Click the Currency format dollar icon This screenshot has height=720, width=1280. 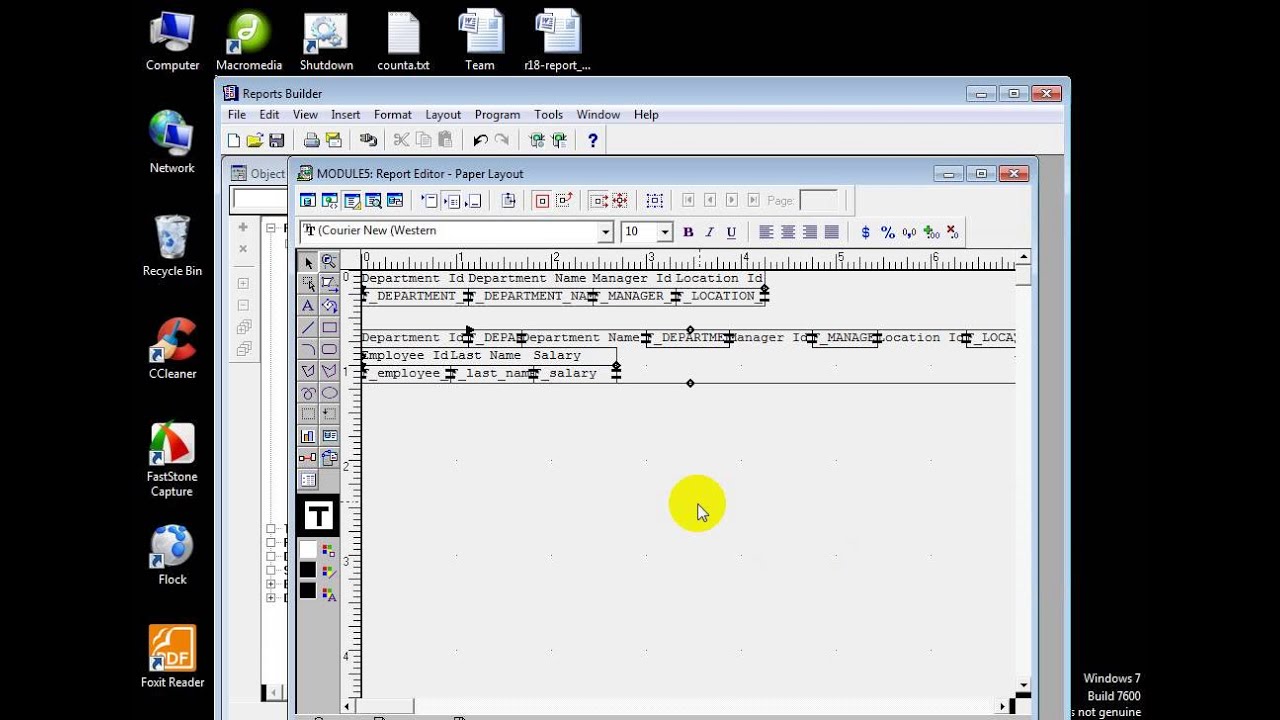coord(866,232)
